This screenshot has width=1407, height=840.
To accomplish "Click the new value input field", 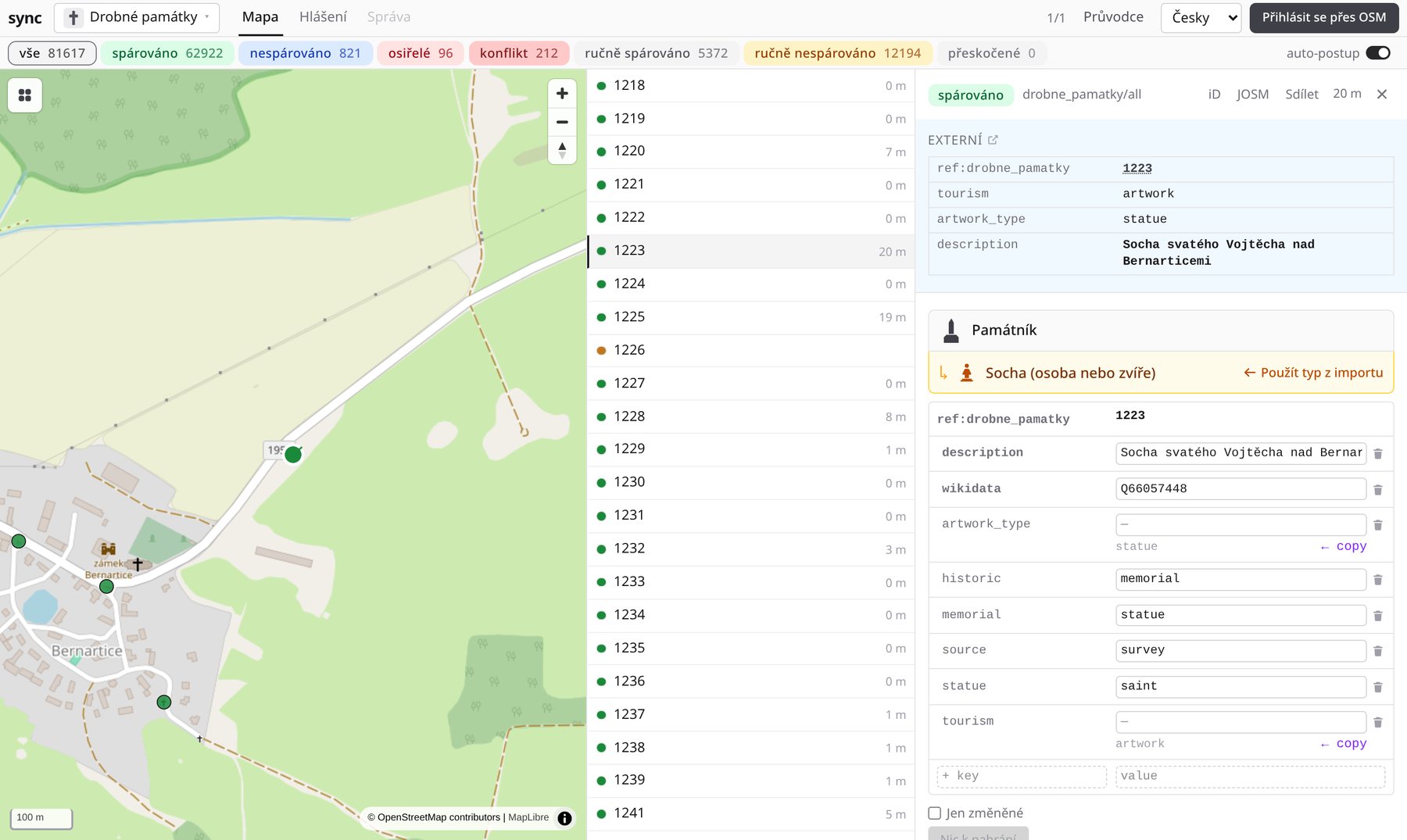I will point(1250,777).
